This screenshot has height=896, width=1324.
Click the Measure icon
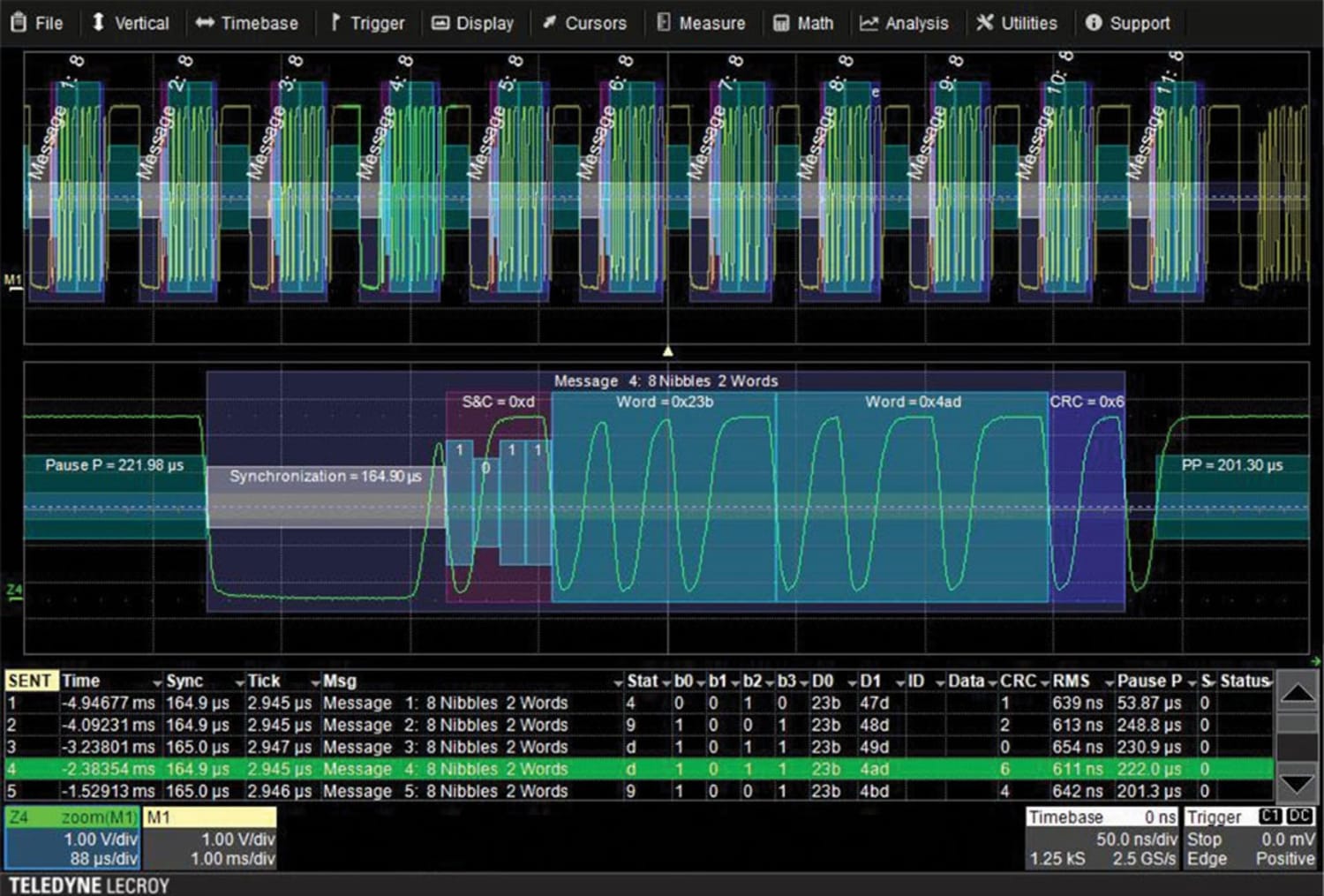pyautogui.click(x=662, y=23)
